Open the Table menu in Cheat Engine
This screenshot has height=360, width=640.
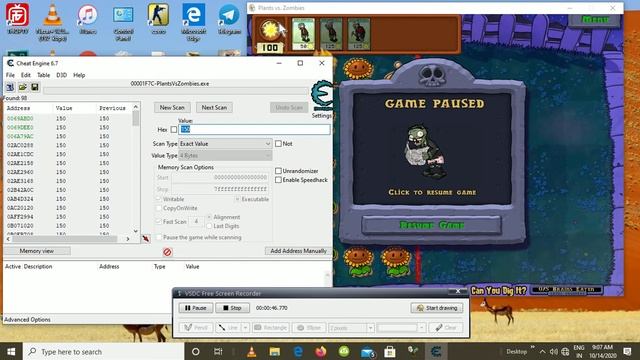click(43, 75)
